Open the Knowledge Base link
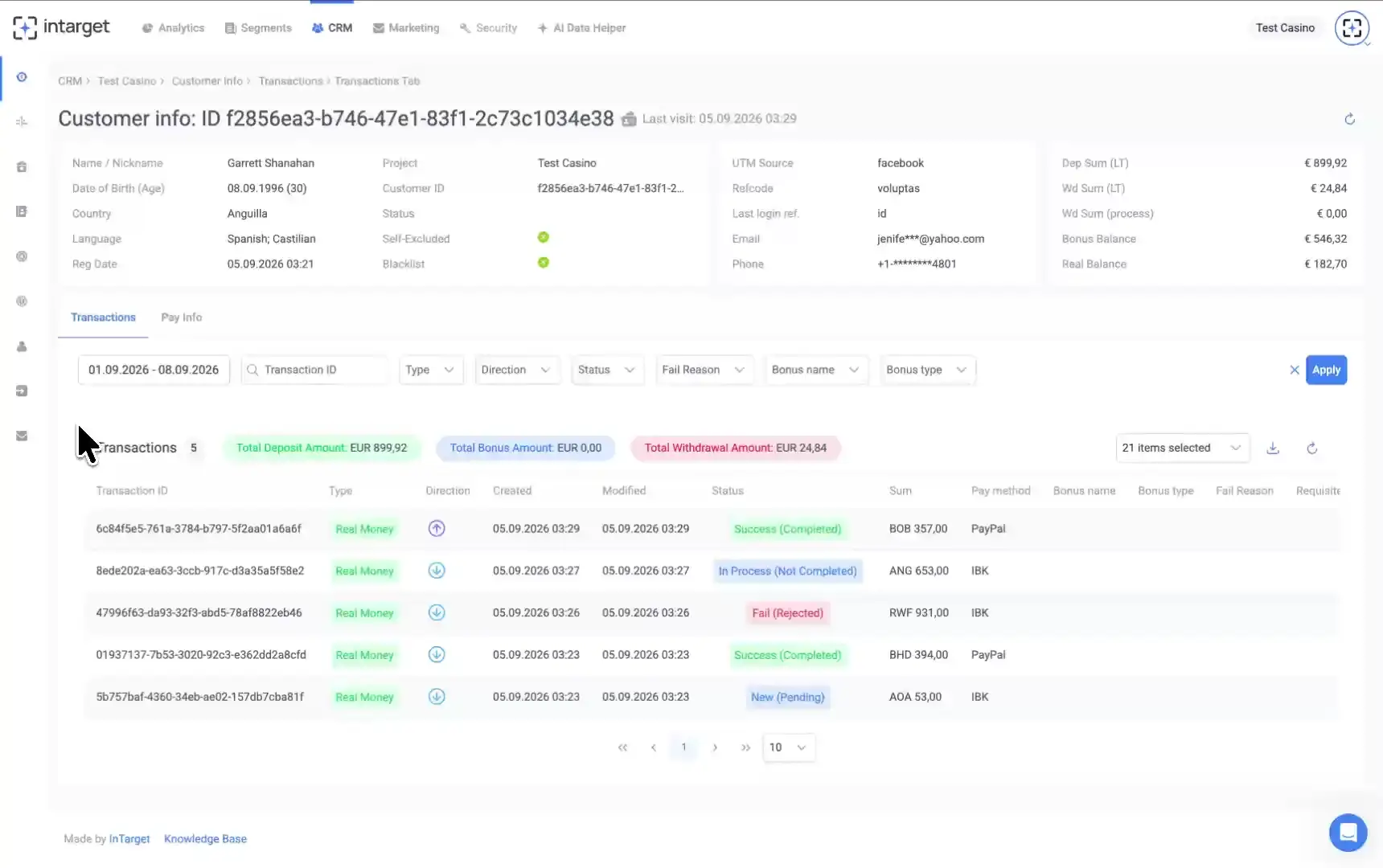Screen dimensions: 1383x868 click(205, 839)
